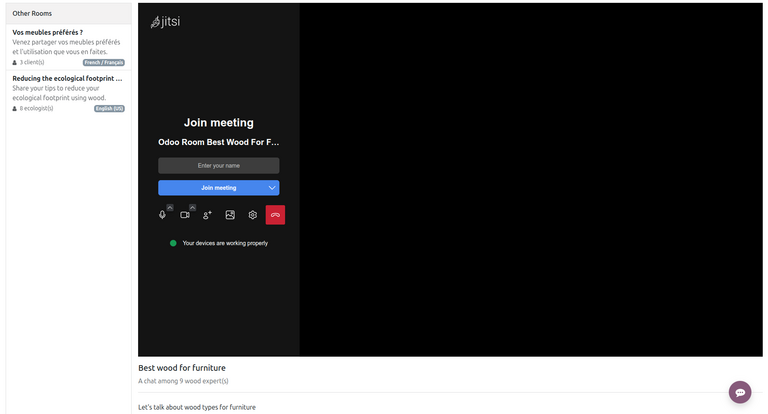Open the select background image icon
The height and width of the screenshot is (414, 768).
[x=230, y=215]
